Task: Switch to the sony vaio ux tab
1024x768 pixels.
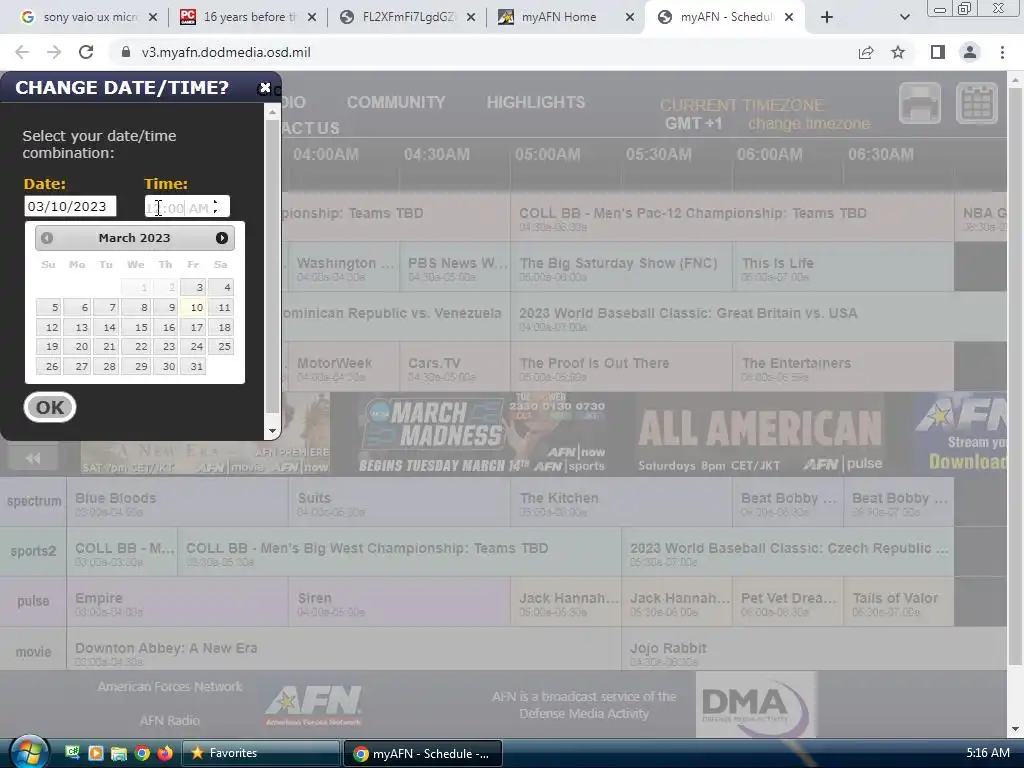Action: click(x=89, y=17)
